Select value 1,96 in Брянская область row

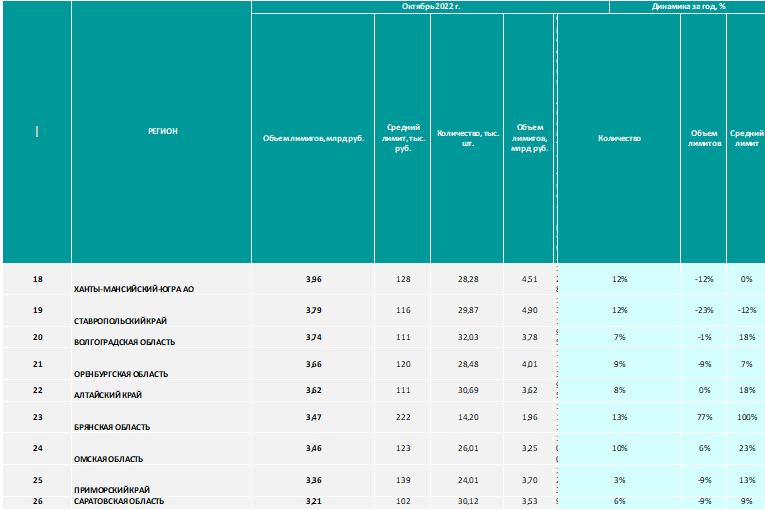[529, 417]
